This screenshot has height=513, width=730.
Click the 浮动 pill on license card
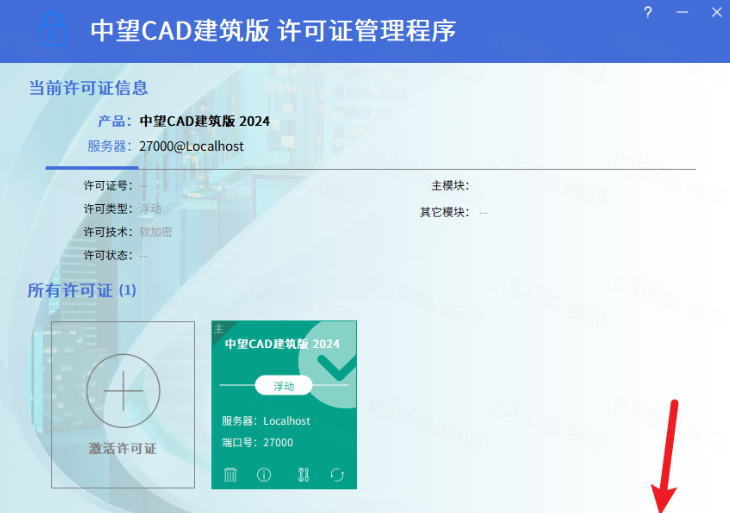[x=284, y=385]
